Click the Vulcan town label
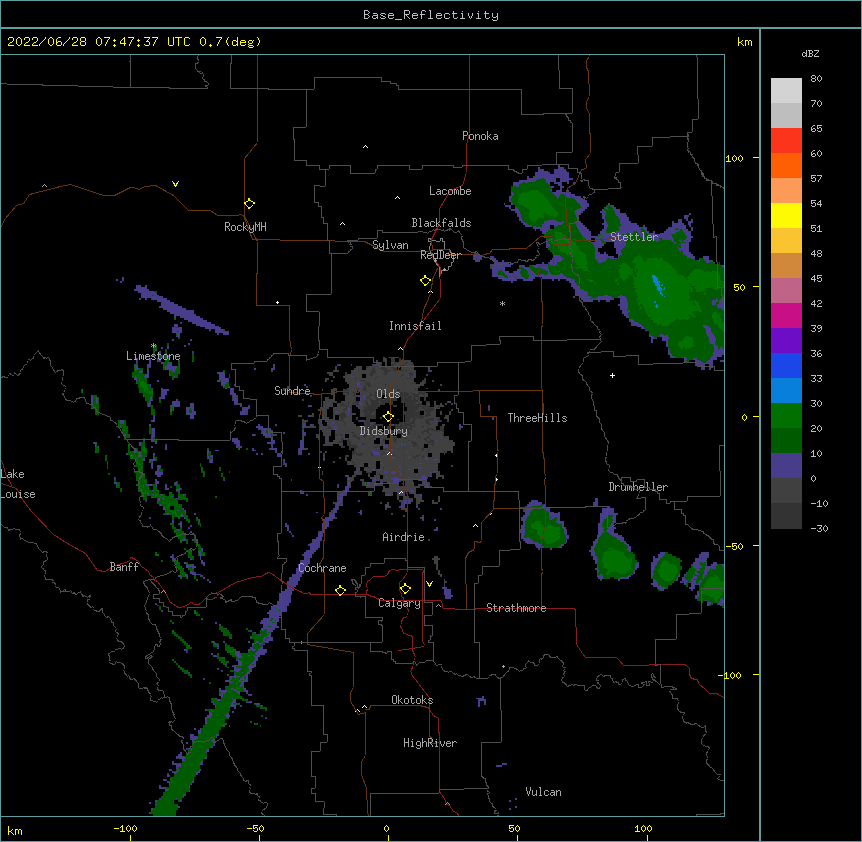The image size is (862, 842). click(543, 792)
